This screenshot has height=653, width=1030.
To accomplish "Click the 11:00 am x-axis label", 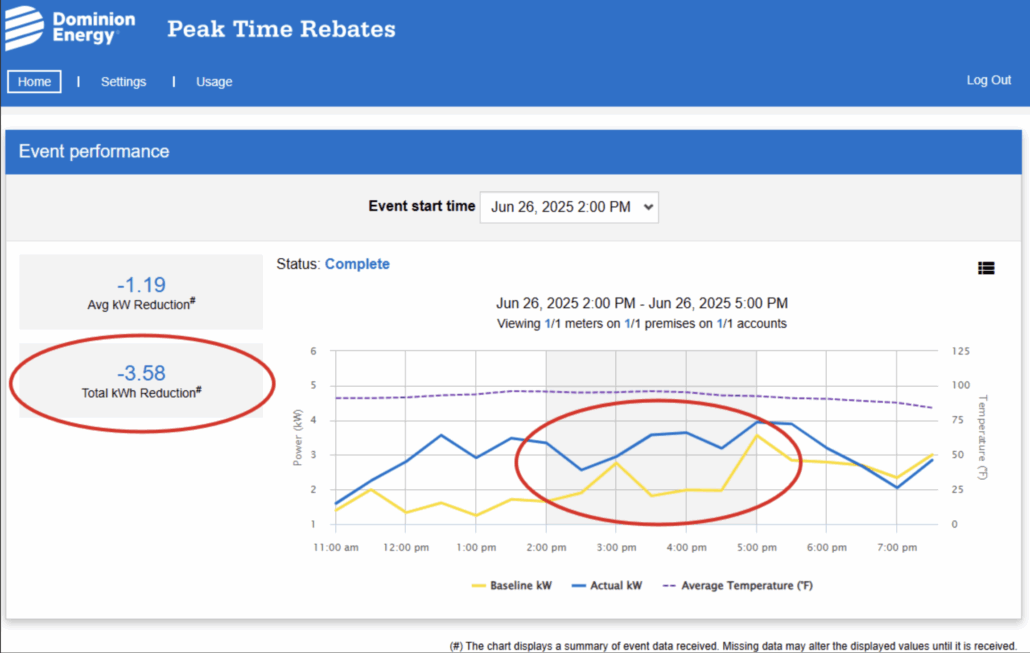I will click(336, 547).
